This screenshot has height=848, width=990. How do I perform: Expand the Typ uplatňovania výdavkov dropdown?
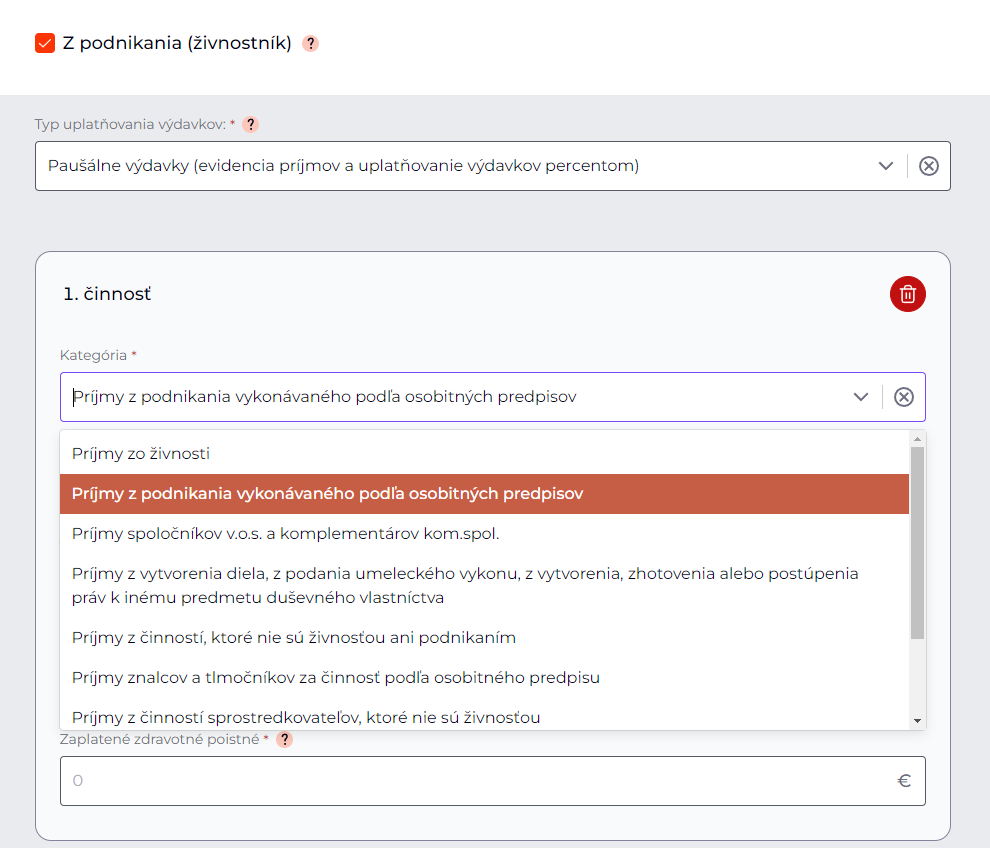(885, 166)
